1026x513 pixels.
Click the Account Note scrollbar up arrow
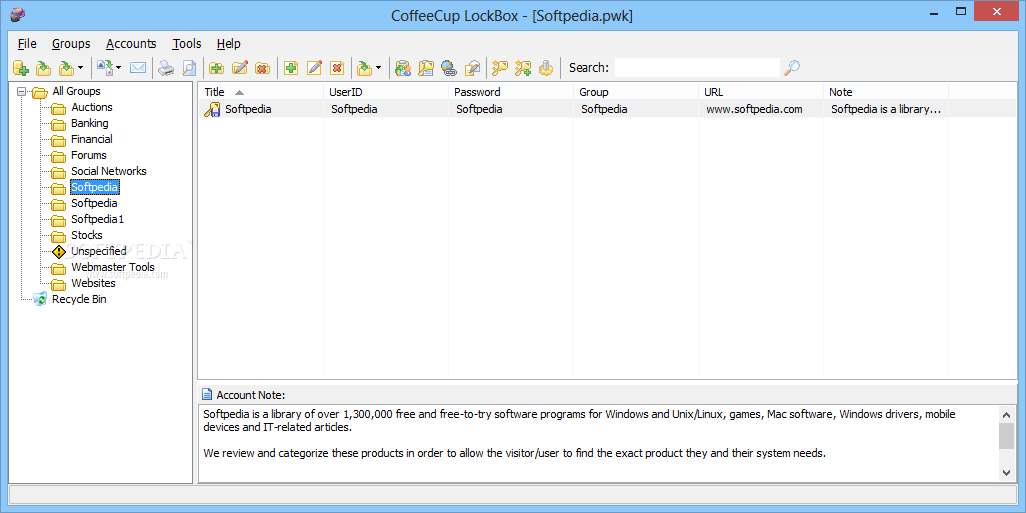point(1006,414)
